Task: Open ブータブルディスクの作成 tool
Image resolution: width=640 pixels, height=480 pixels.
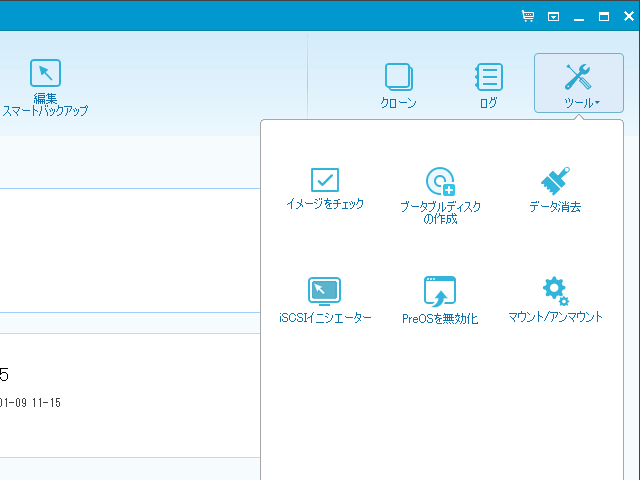Action: 440,196
